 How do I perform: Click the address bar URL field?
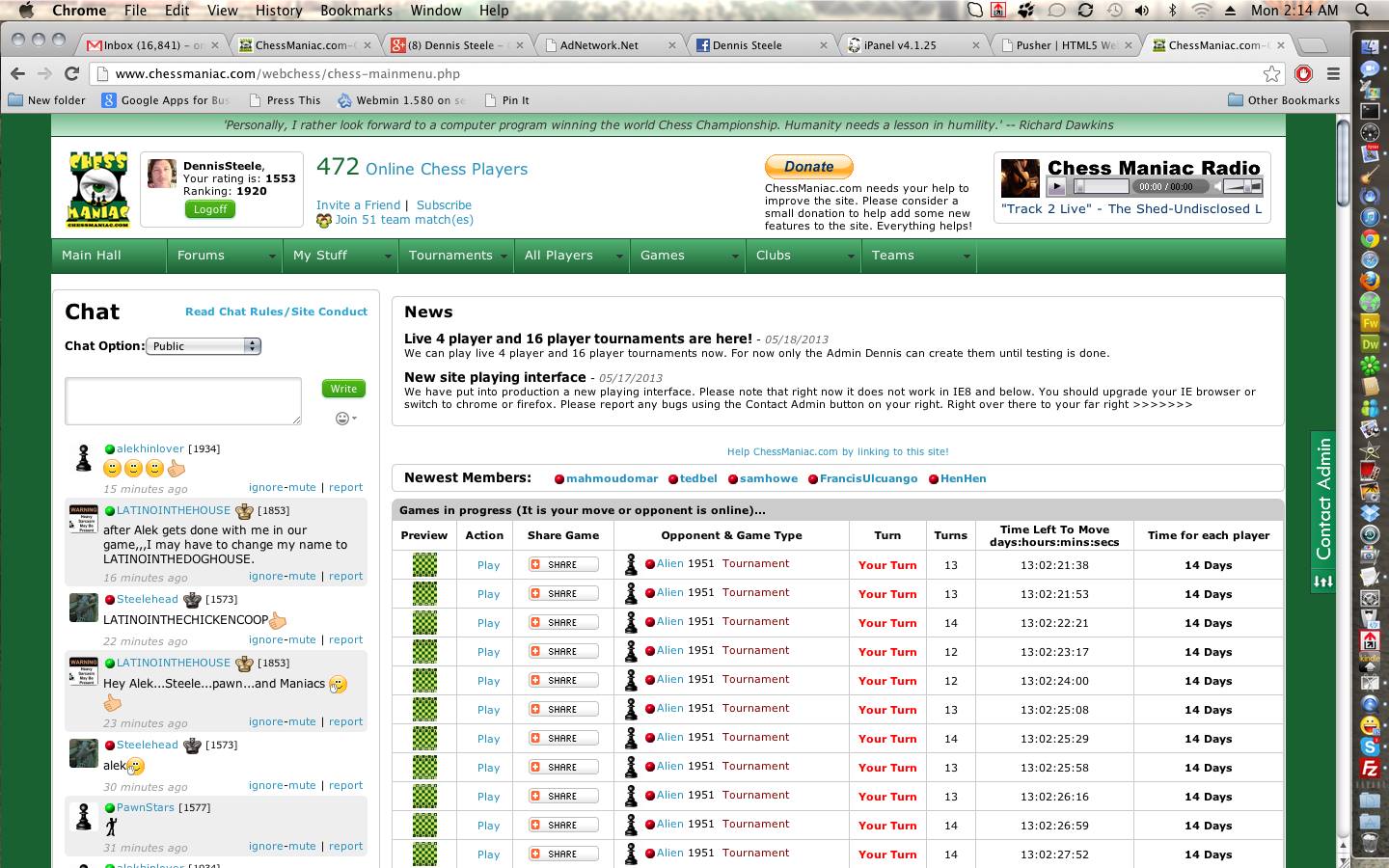[x=675, y=73]
